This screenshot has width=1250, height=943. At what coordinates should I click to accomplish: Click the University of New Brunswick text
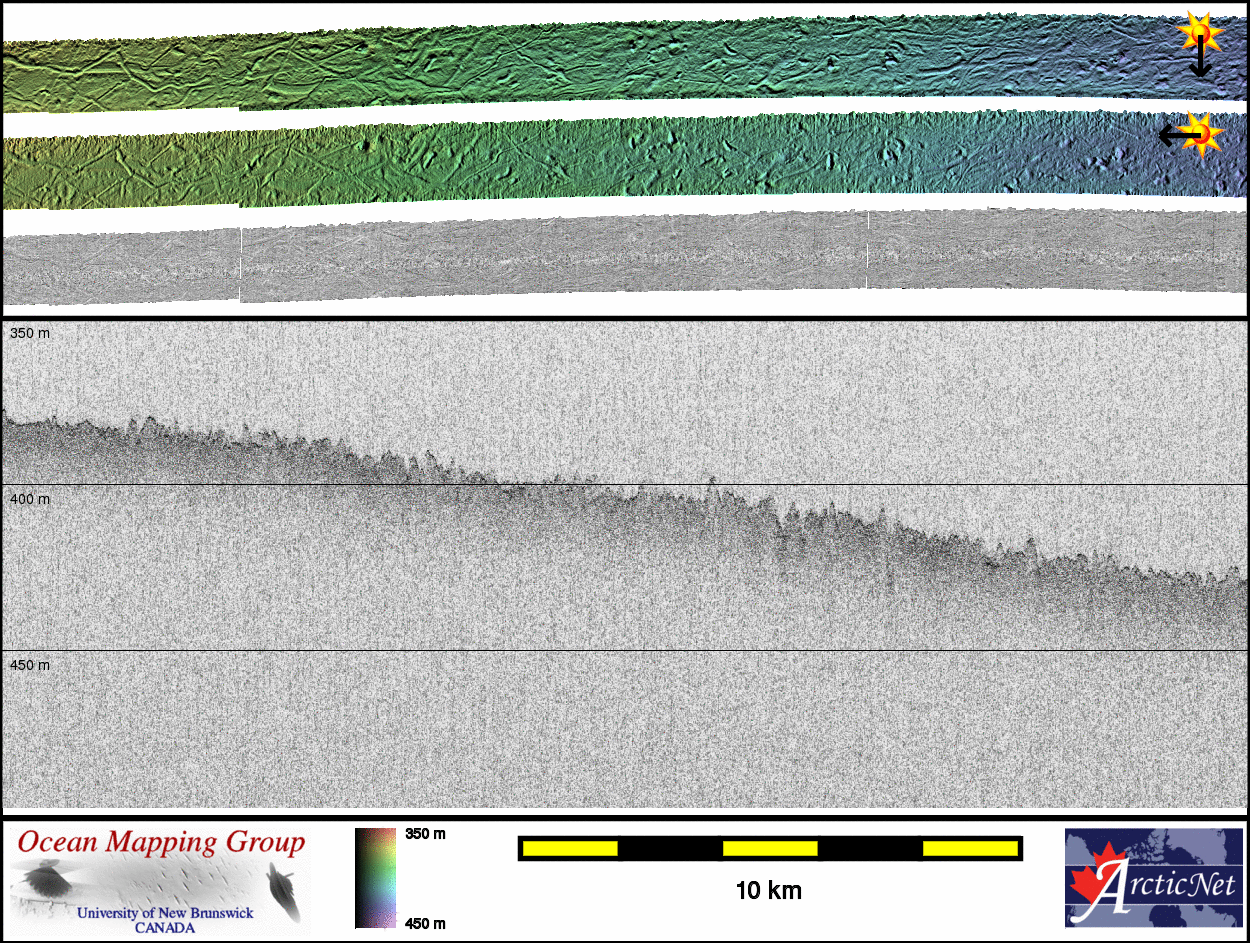click(x=165, y=913)
